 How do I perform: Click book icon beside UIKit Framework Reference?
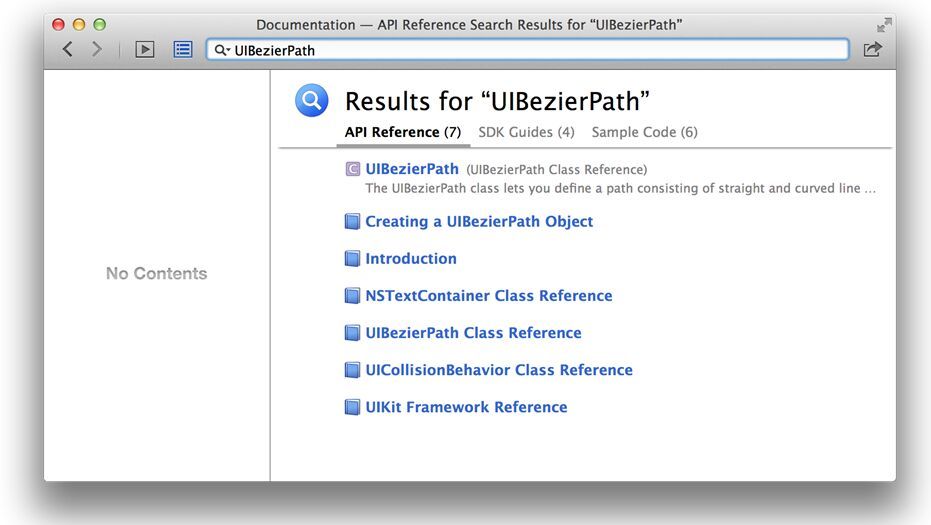[352, 407]
